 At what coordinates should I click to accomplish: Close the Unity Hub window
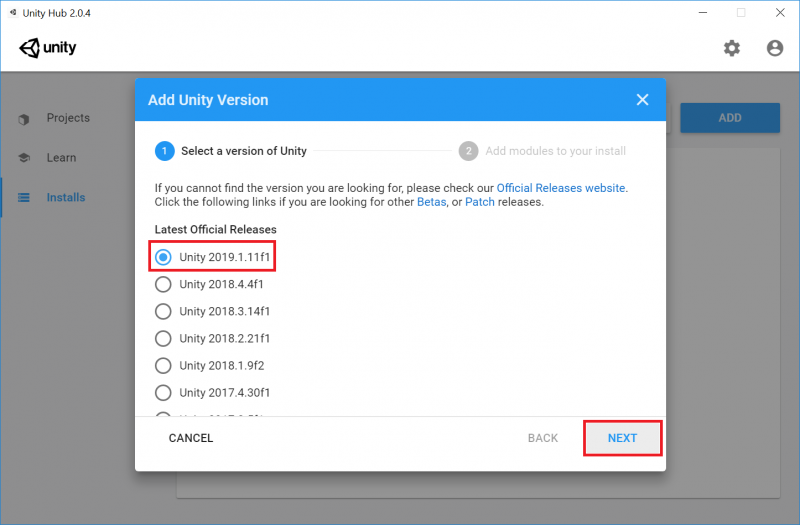[780, 12]
